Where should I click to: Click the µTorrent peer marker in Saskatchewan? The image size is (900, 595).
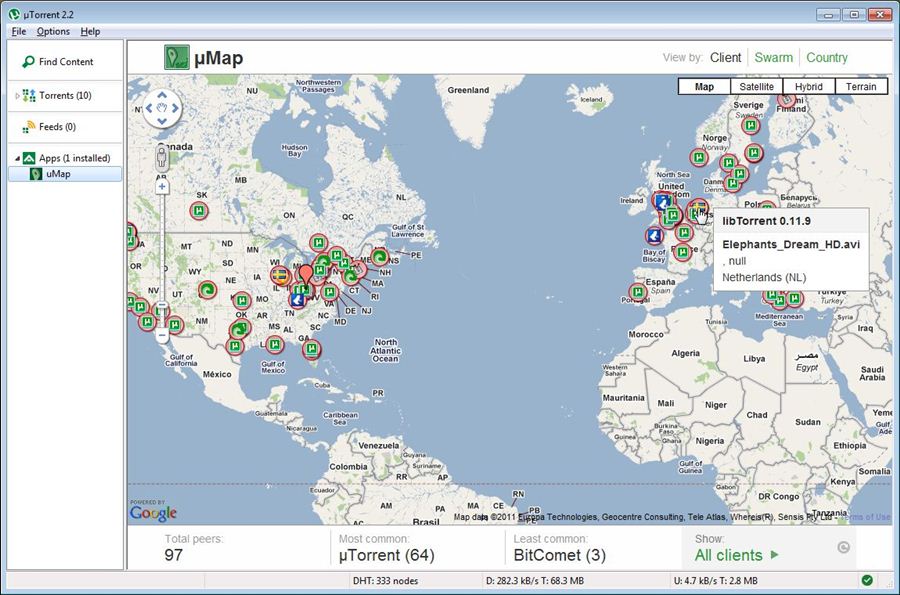199,211
